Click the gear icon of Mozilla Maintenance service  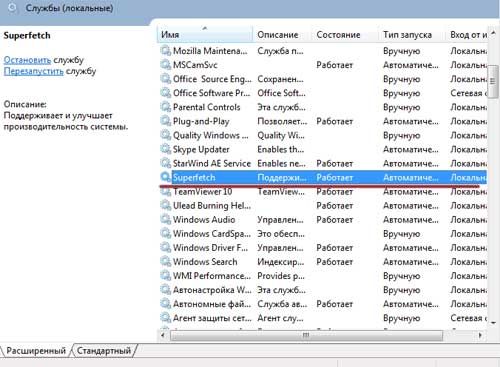pos(166,51)
